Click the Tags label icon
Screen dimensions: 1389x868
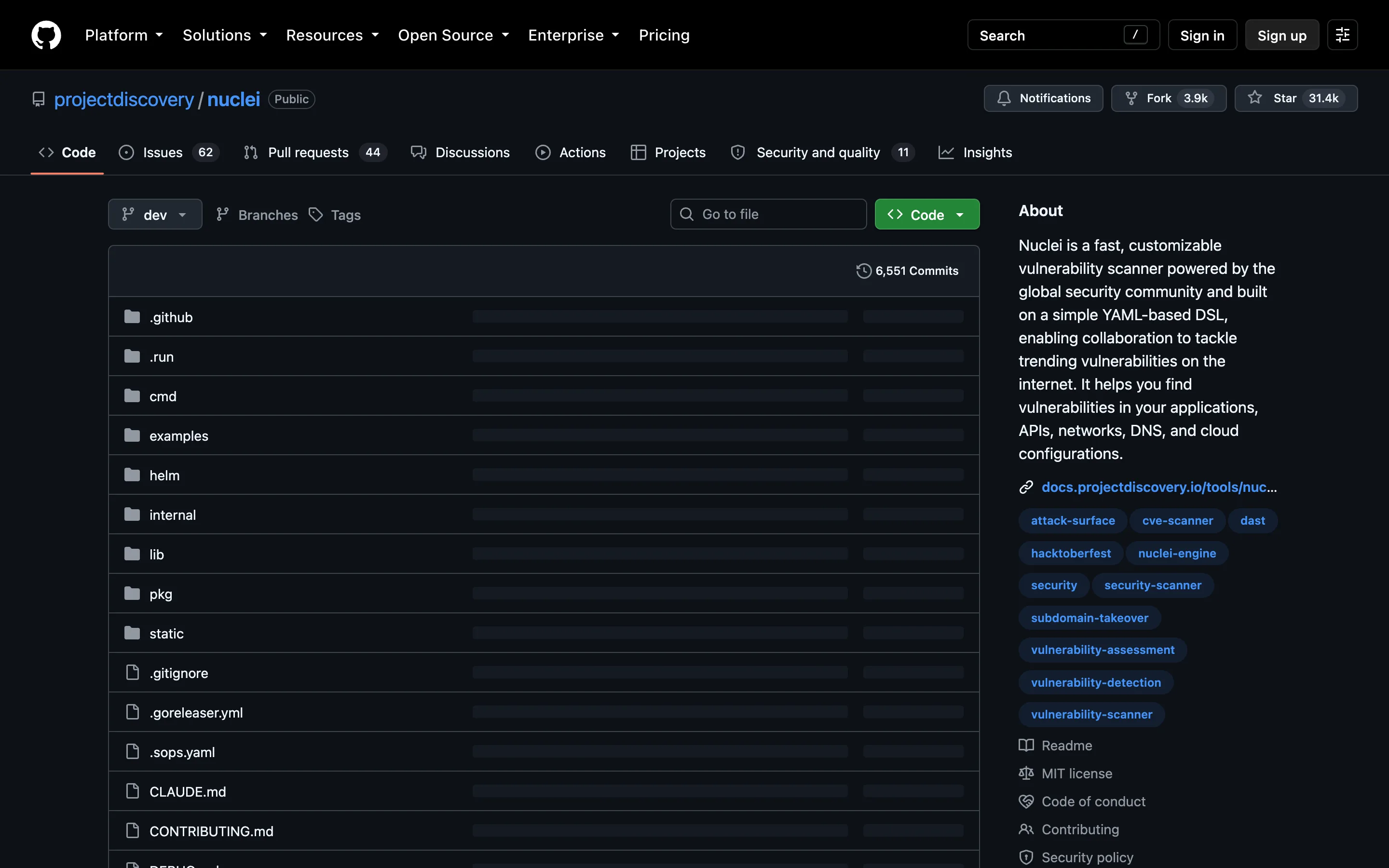tap(316, 214)
